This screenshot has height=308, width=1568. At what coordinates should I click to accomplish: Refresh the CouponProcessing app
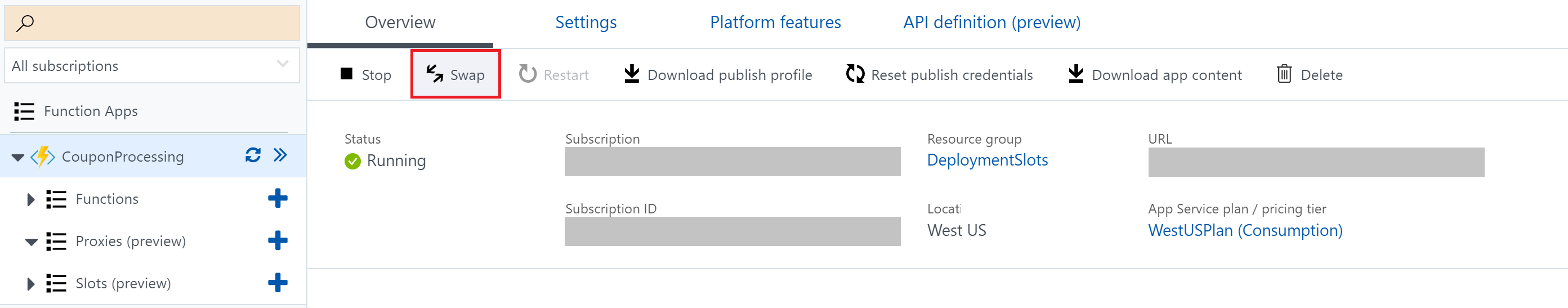coord(253,155)
